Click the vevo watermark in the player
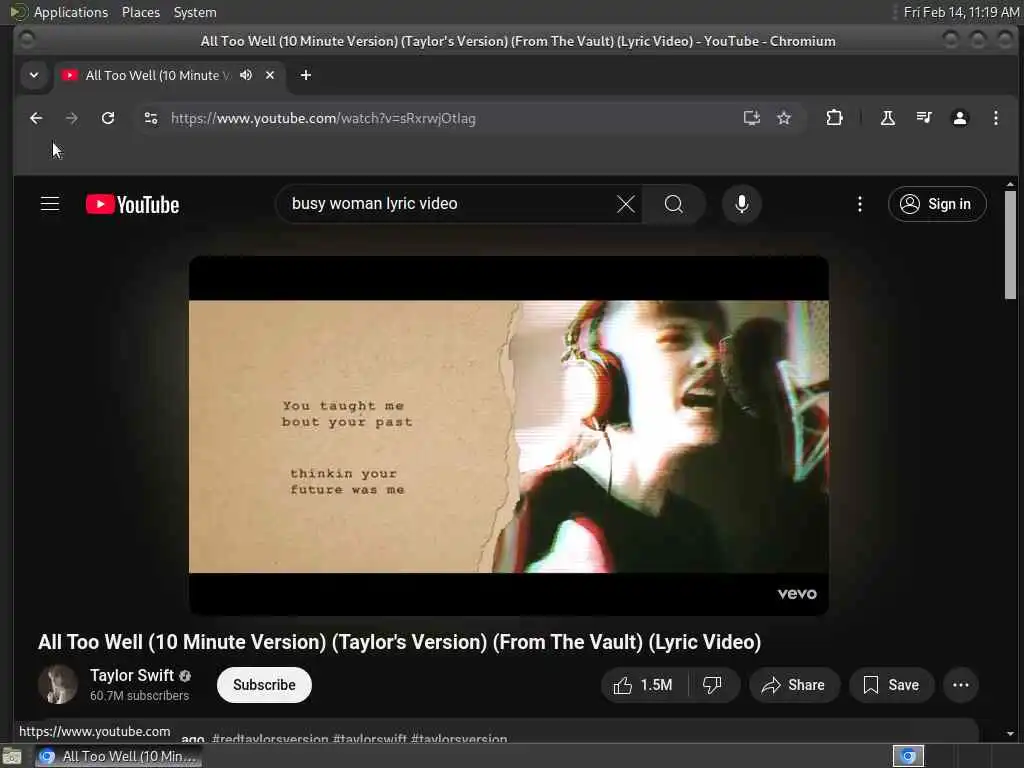Image resolution: width=1024 pixels, height=768 pixels. pos(797,594)
